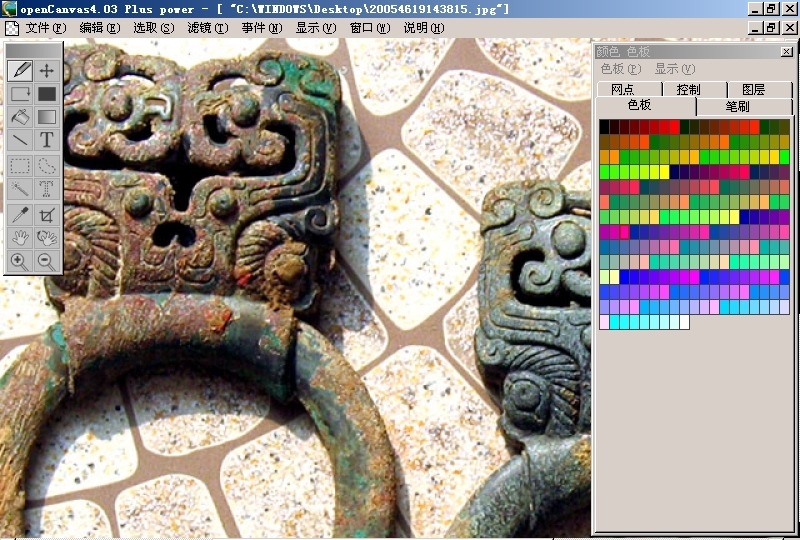Select the Zoom Out magnifier
Image resolution: width=800 pixels, height=540 pixels.
pyautogui.click(x=46, y=261)
